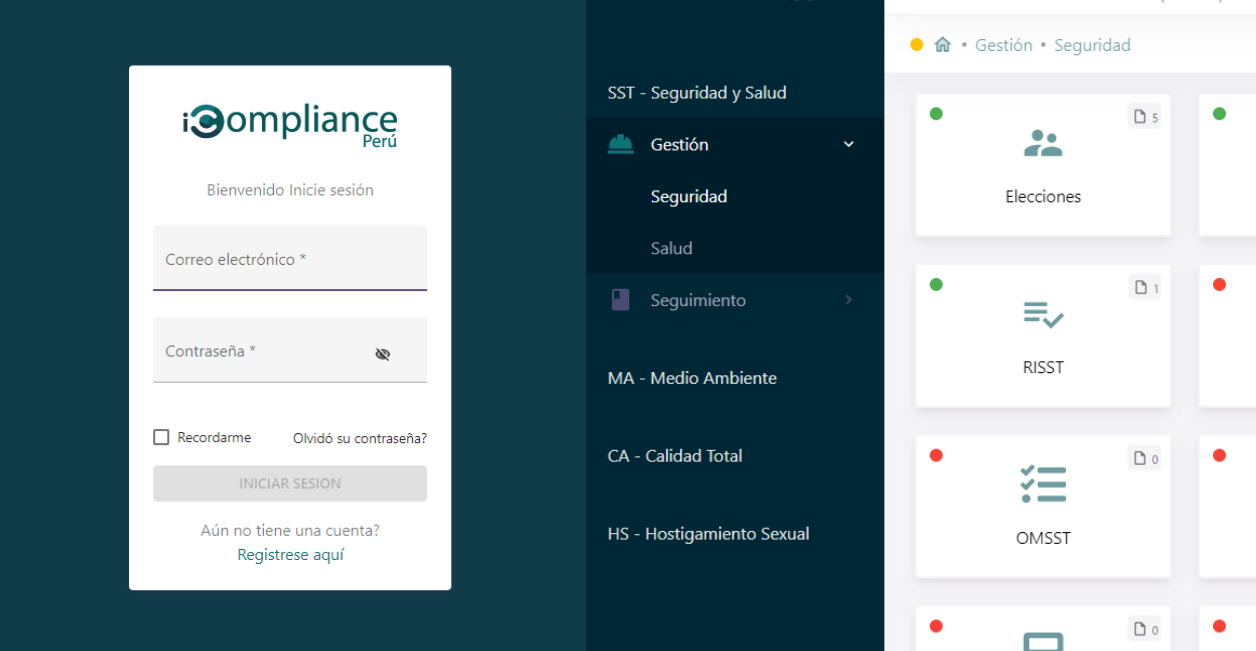The height and width of the screenshot is (651, 1256).
Task: Open HS - Hostigamiento Sexual section
Action: 708,534
